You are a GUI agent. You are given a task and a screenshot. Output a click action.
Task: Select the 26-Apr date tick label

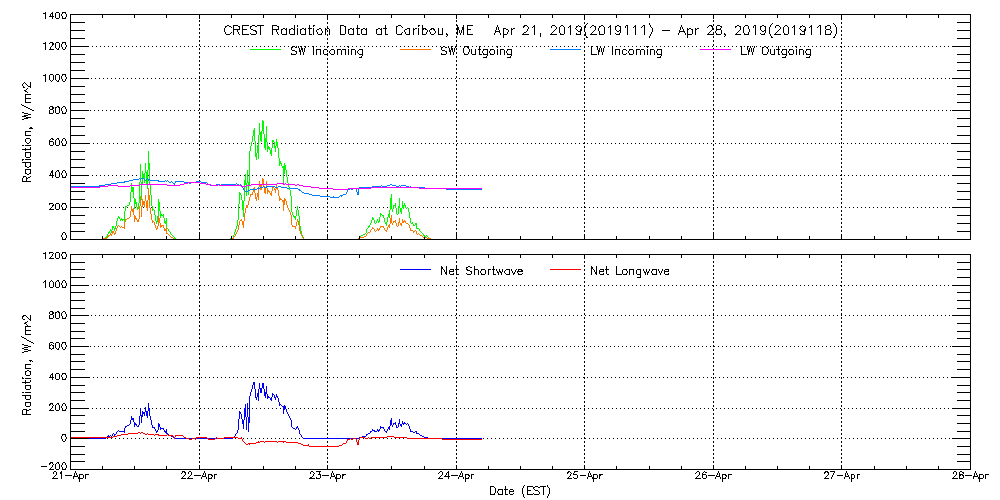click(713, 477)
